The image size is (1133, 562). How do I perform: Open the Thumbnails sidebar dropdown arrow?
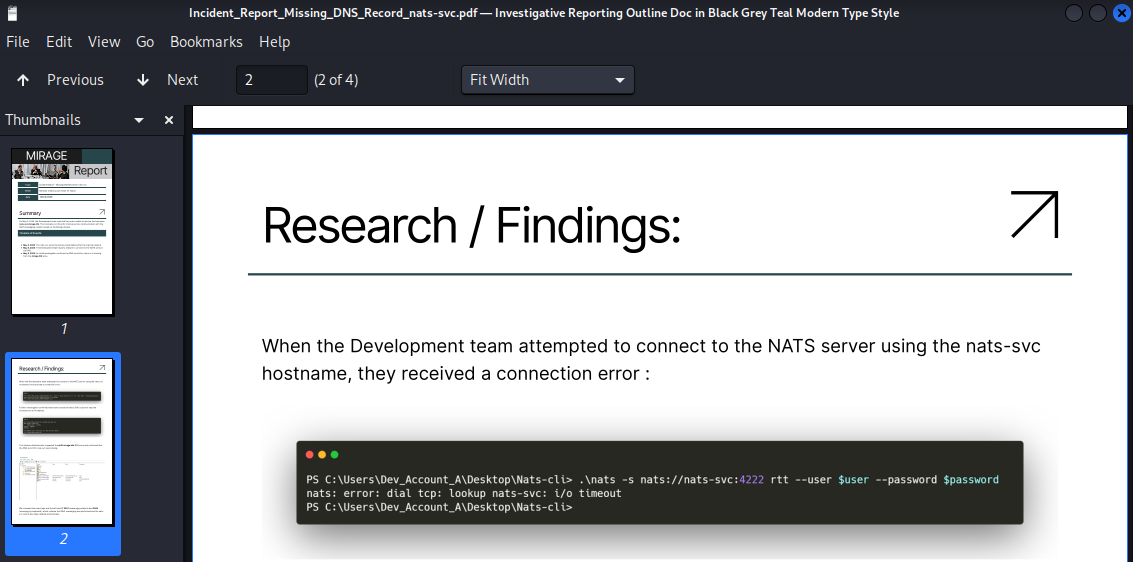pos(140,120)
